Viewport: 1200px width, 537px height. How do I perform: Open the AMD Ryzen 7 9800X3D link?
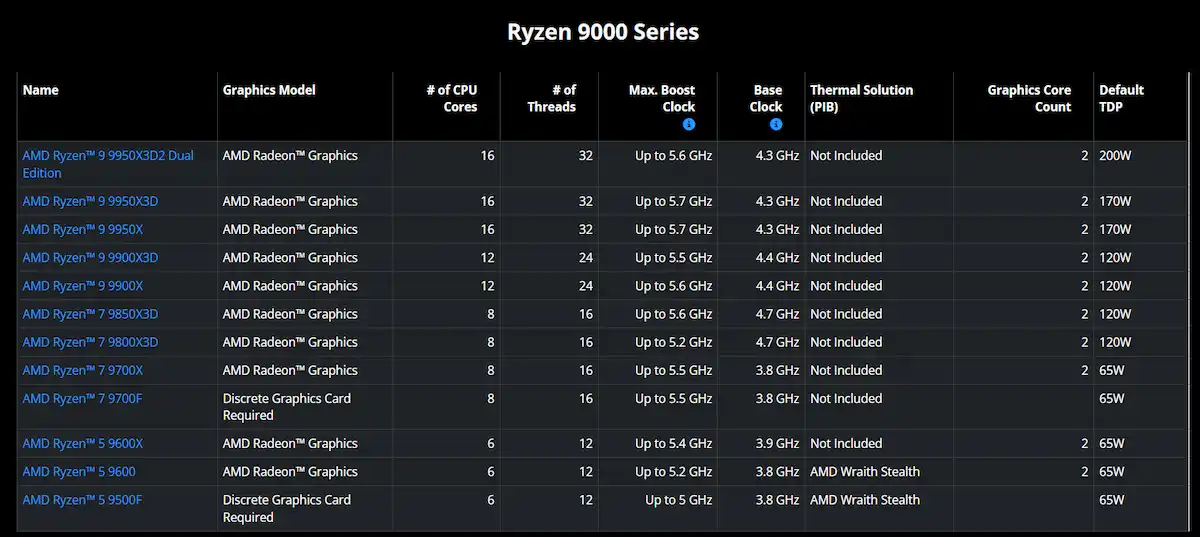click(90, 342)
